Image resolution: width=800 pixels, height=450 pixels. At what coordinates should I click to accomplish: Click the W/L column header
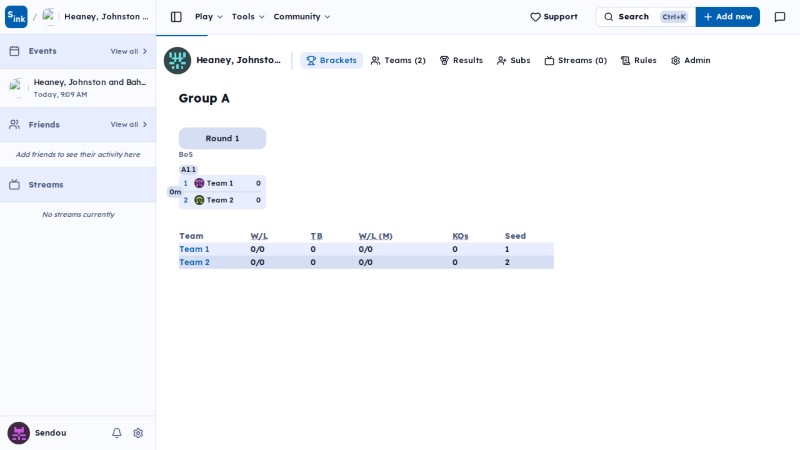[259, 236]
